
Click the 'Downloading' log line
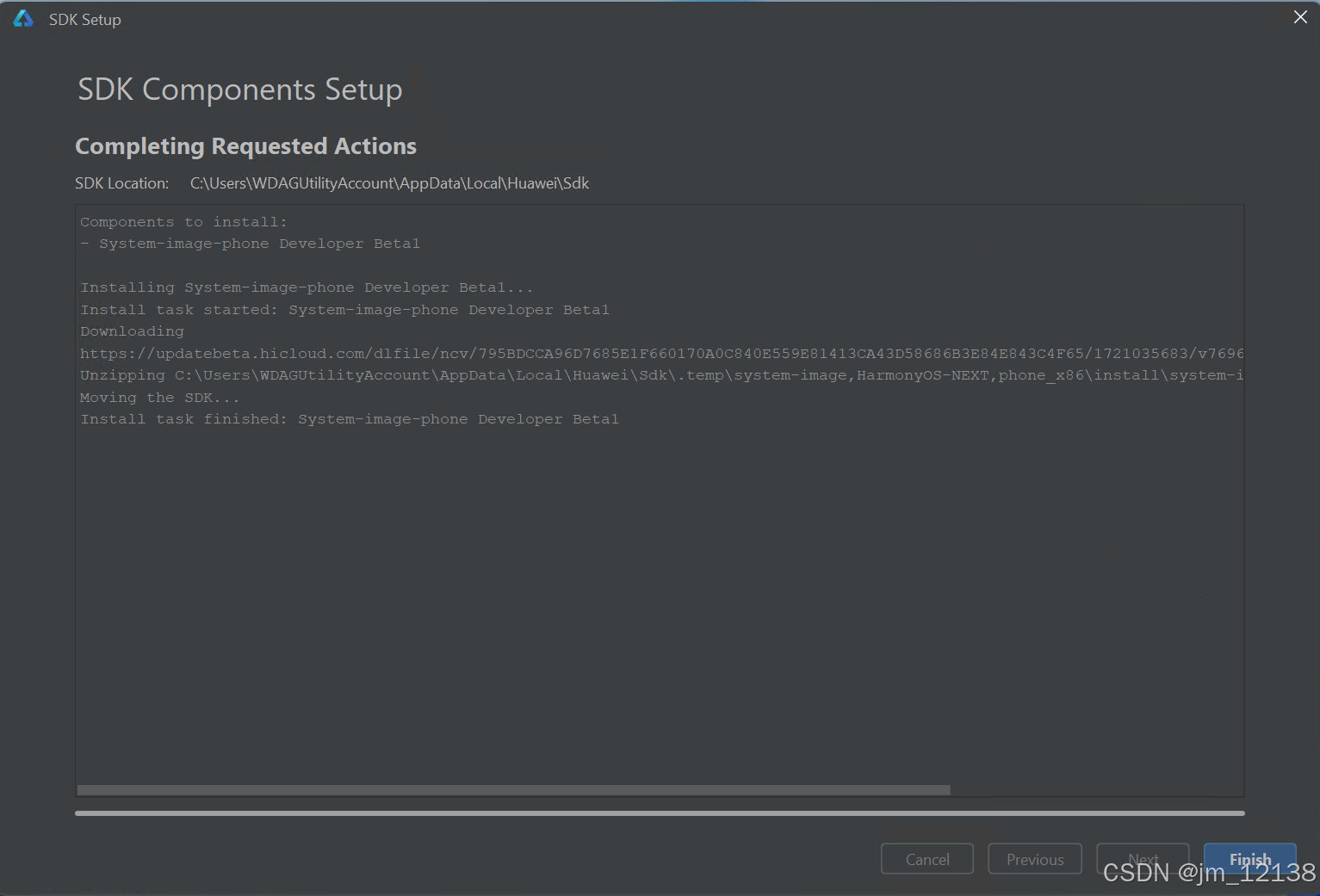[132, 331]
